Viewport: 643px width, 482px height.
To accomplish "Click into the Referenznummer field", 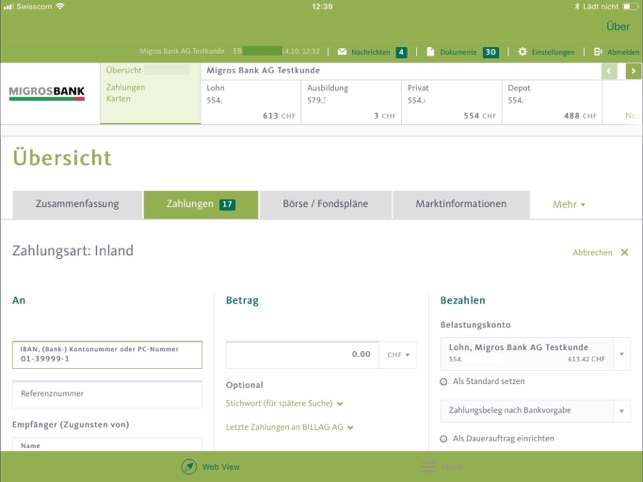I will click(x=107, y=394).
